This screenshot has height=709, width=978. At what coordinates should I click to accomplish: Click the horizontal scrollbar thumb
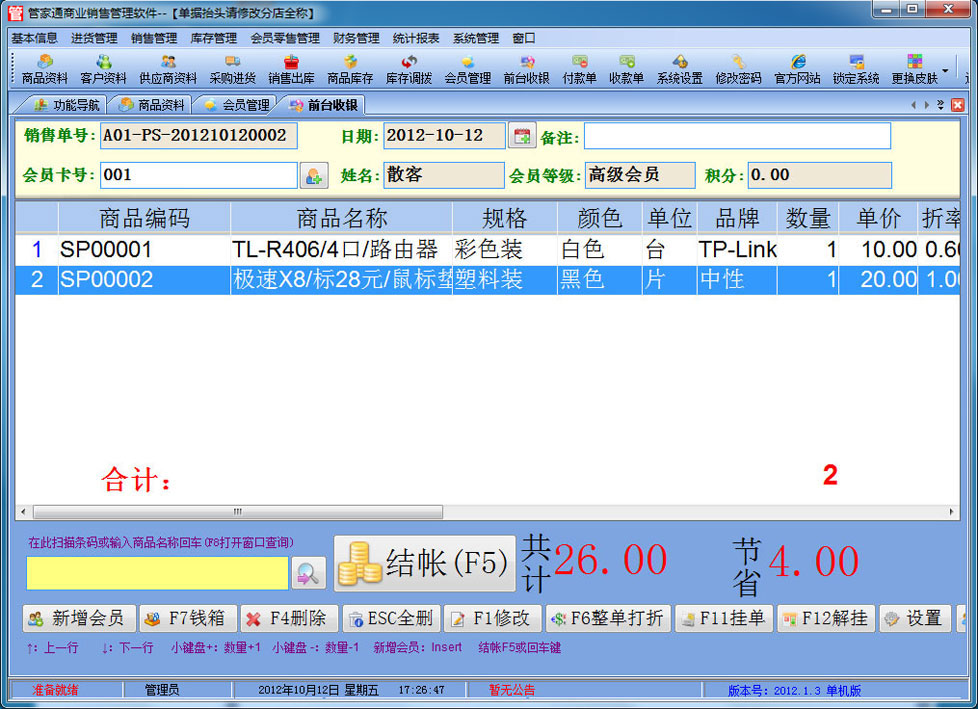pyautogui.click(x=238, y=512)
